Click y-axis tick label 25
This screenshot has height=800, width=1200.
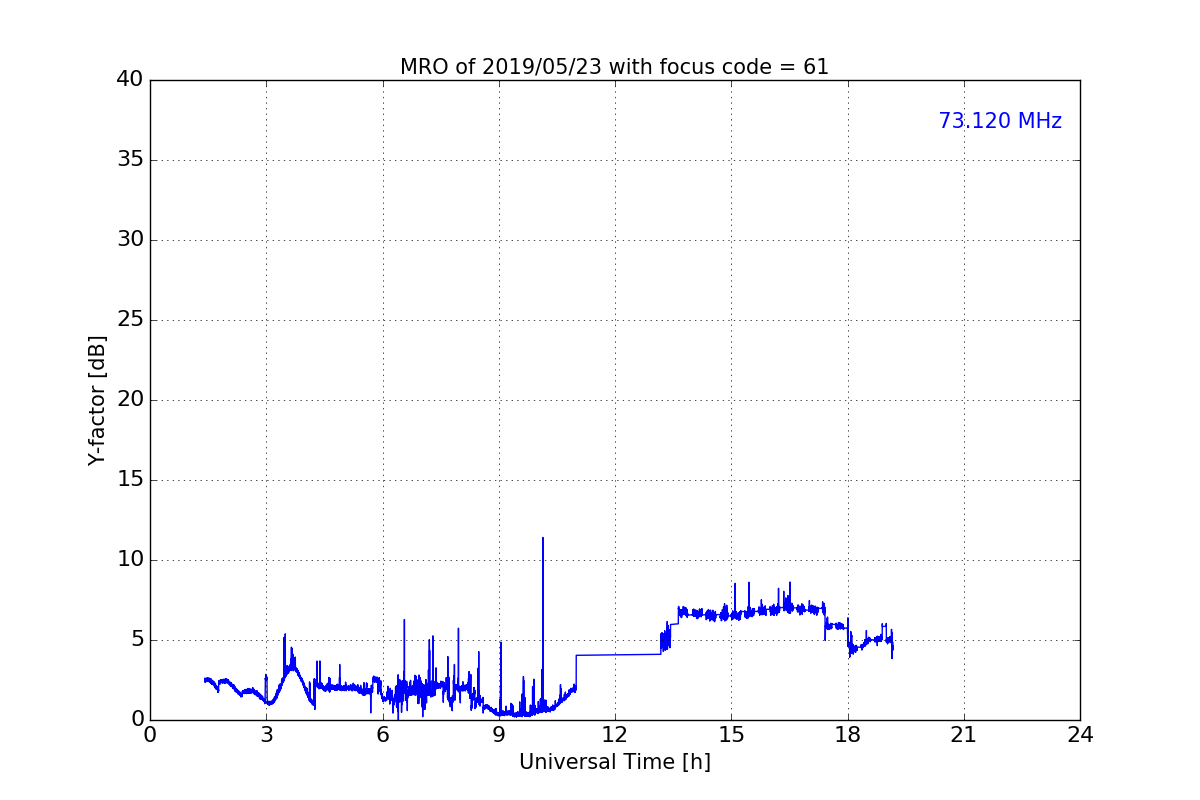129,320
